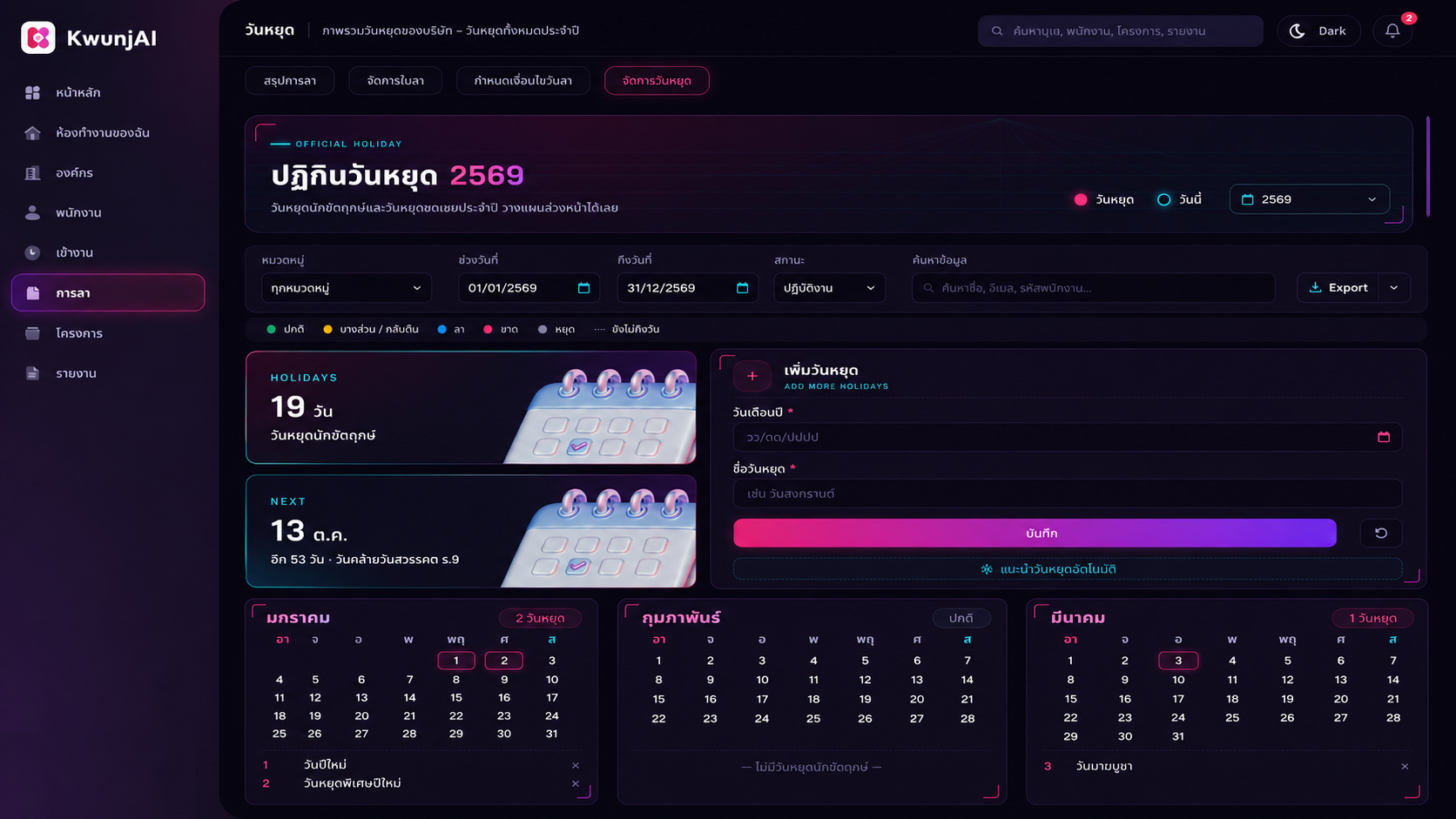Open calendar picker for ถึงวันที่ 31/12/2569

(x=742, y=288)
